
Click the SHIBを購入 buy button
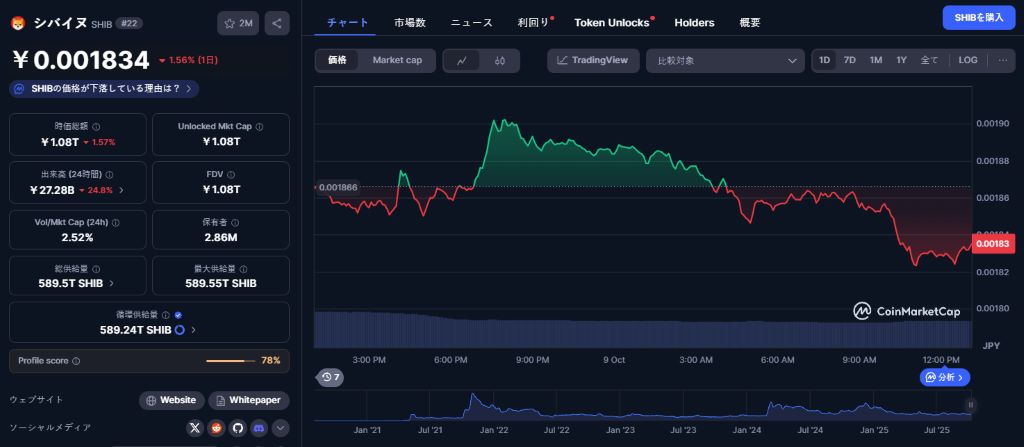point(978,18)
